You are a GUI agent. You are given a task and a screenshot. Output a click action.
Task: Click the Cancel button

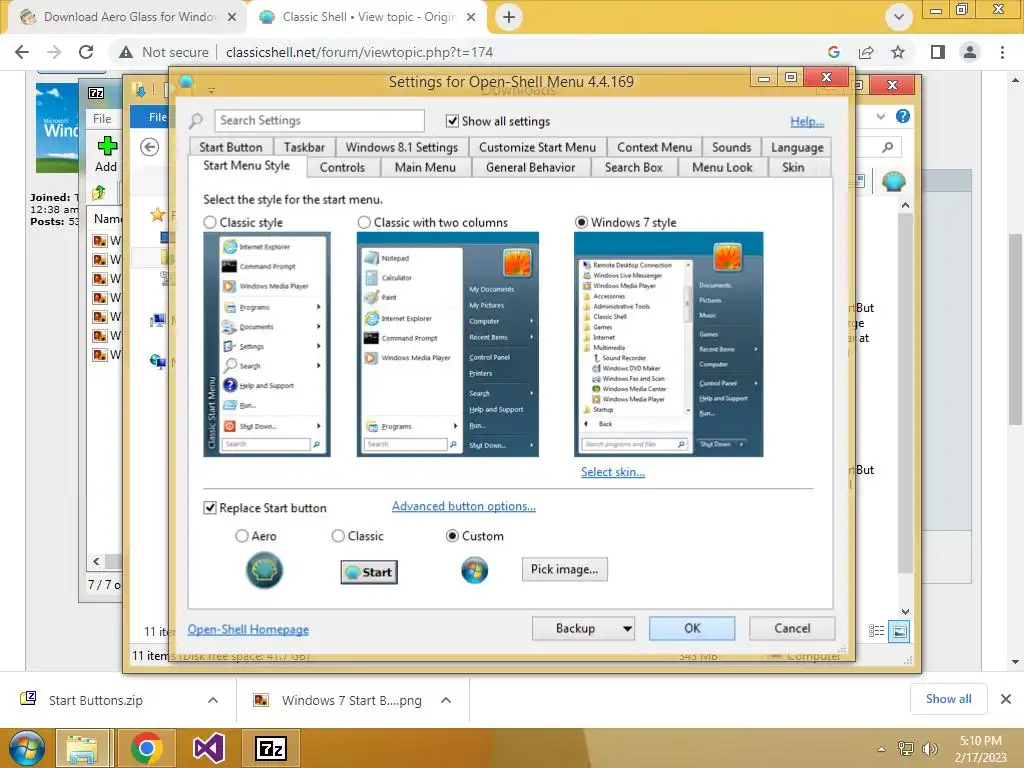tap(792, 628)
